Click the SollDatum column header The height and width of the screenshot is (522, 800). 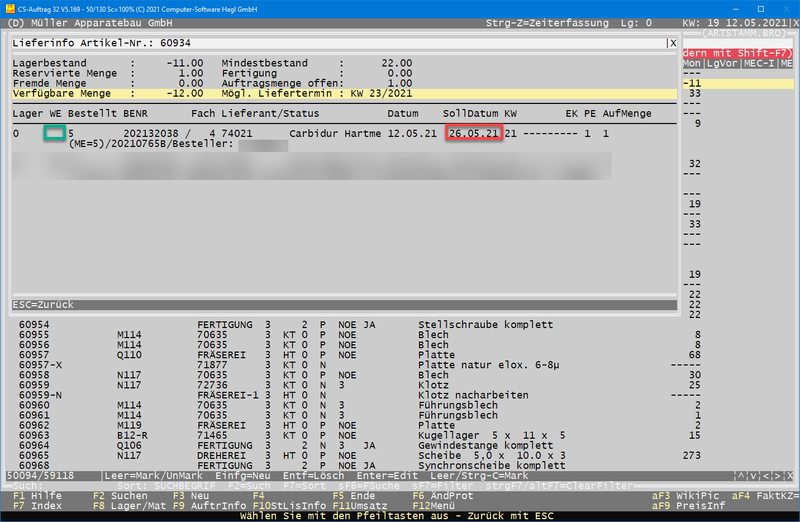[469, 113]
